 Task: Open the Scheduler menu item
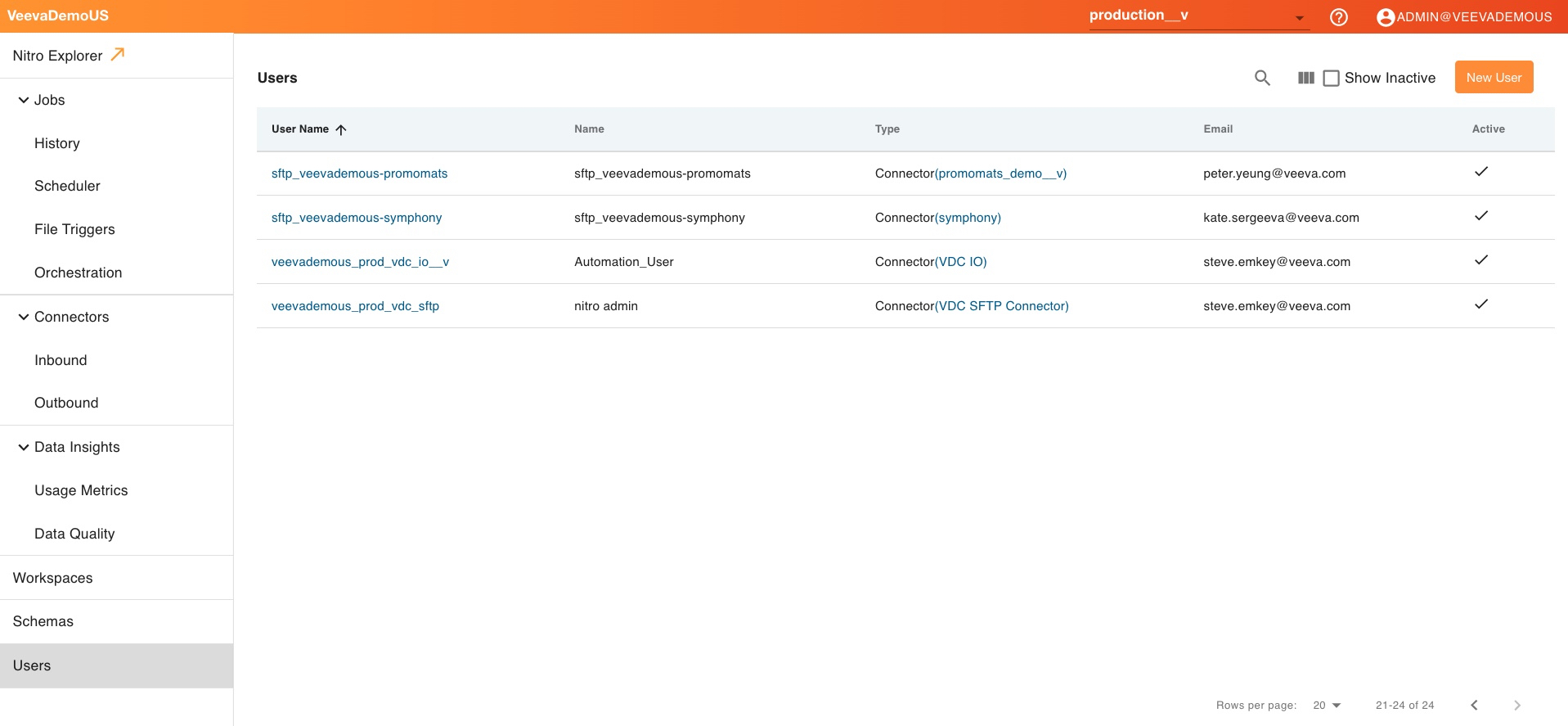tap(67, 186)
